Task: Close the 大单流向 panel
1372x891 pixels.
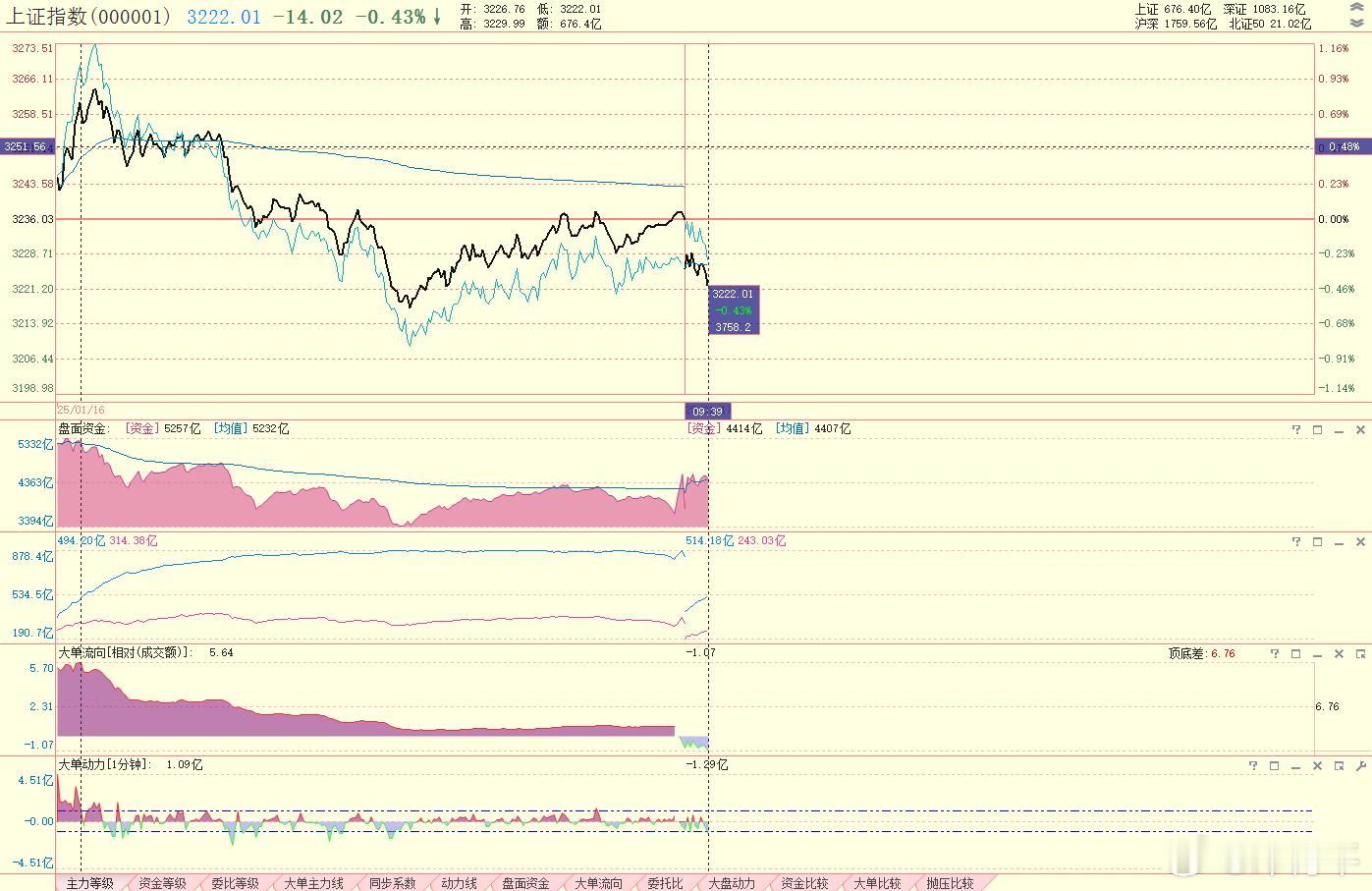Action: (1340, 654)
